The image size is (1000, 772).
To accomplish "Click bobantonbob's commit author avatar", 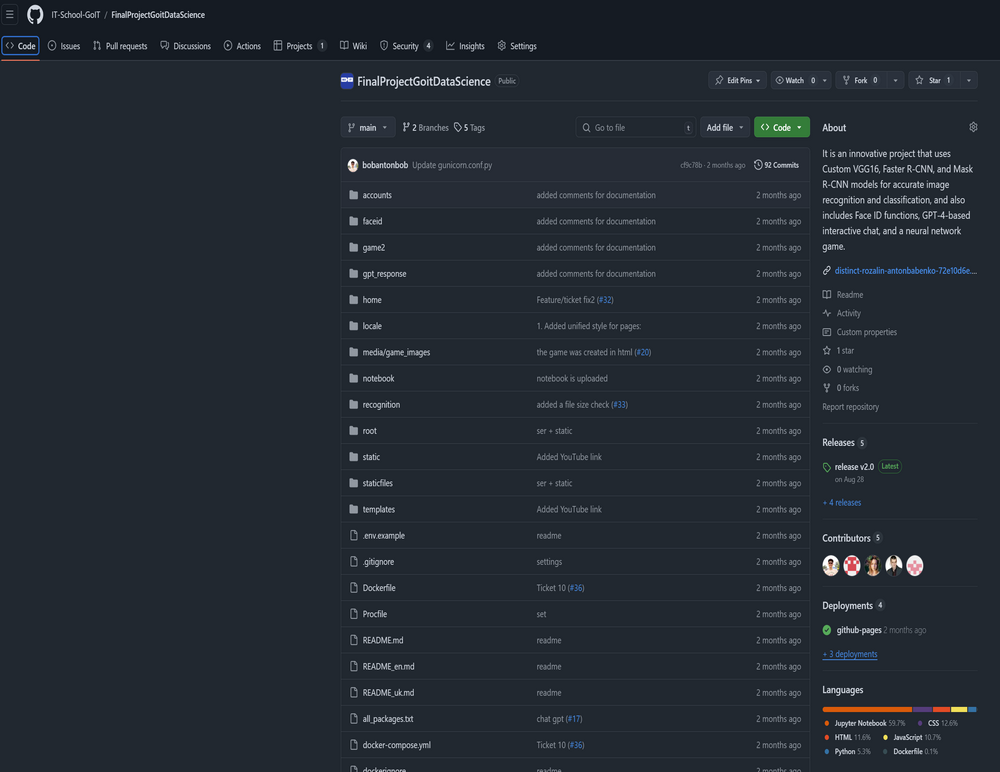I will [x=353, y=165].
